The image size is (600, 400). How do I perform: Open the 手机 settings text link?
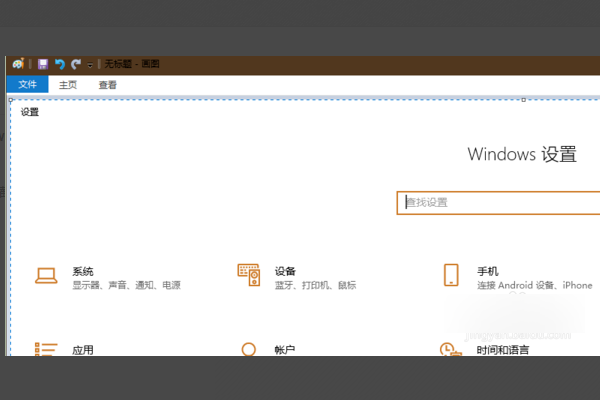click(x=488, y=271)
